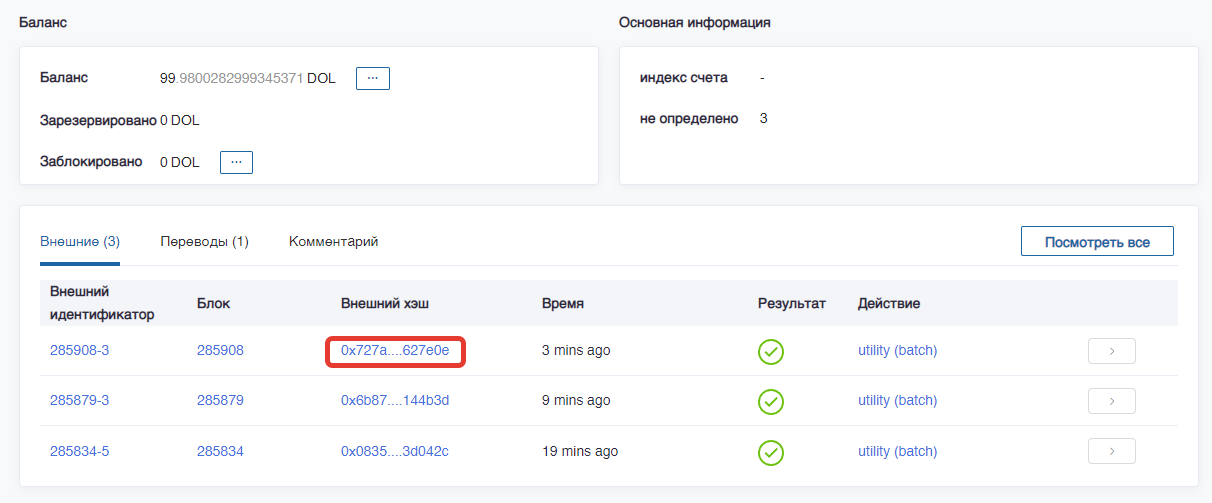Click success checkmark icon for extrinsic 285834-5

[770, 451]
